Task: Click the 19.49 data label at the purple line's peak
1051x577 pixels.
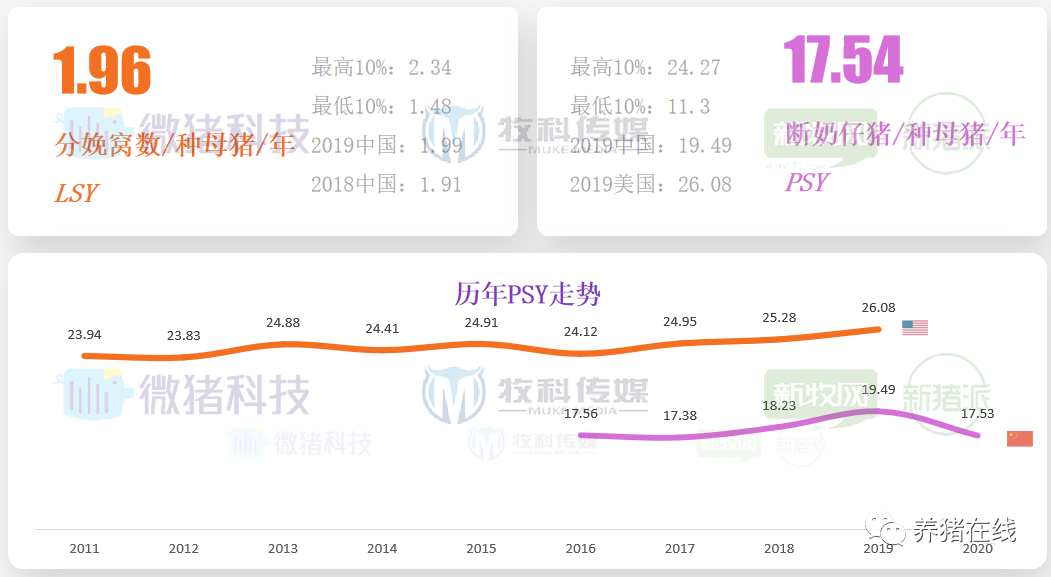Action: [878, 389]
